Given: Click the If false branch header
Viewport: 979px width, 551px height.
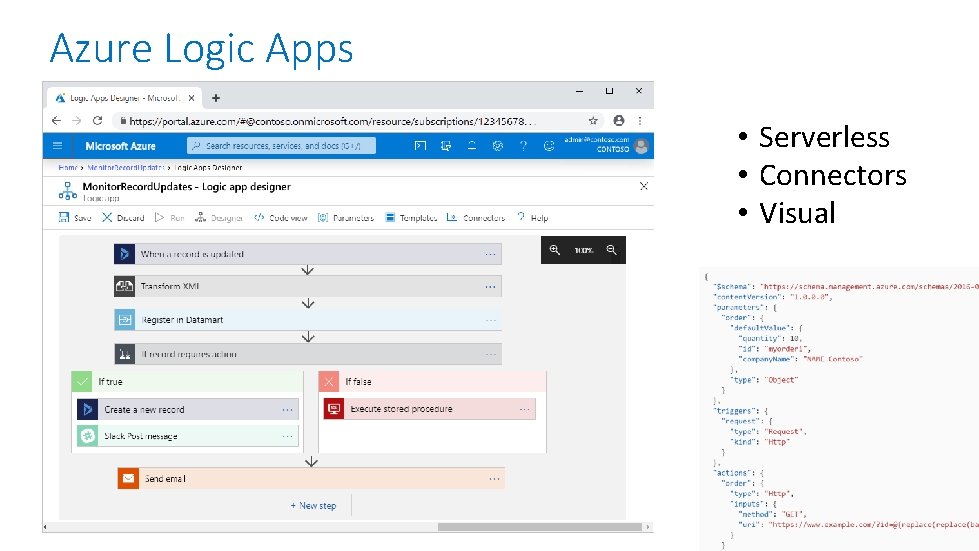Looking at the screenshot, I should 432,381.
